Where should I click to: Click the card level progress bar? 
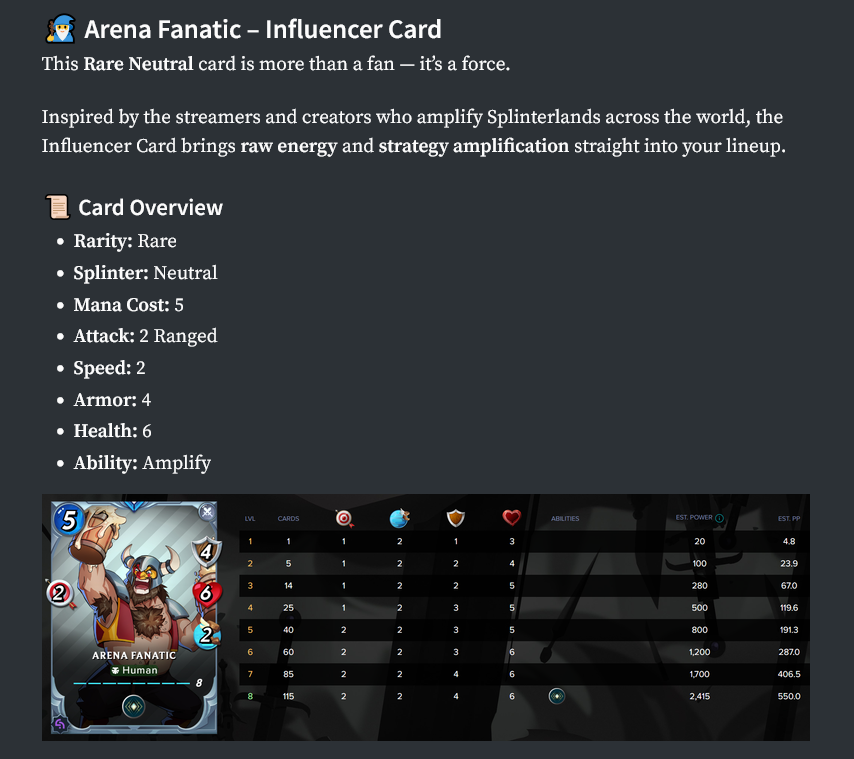pyautogui.click(x=131, y=683)
